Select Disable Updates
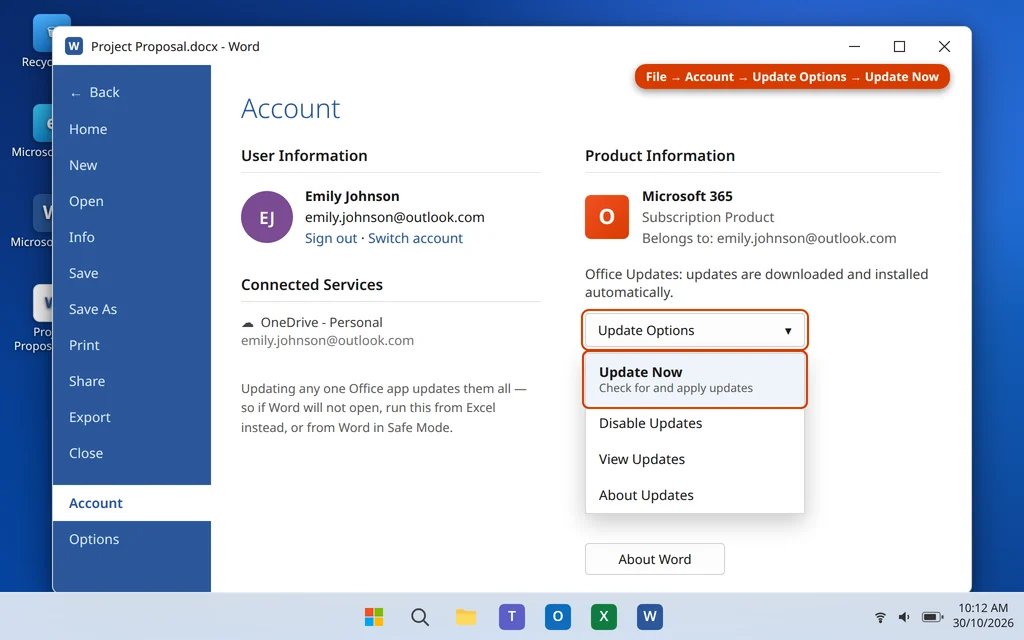 coord(695,423)
